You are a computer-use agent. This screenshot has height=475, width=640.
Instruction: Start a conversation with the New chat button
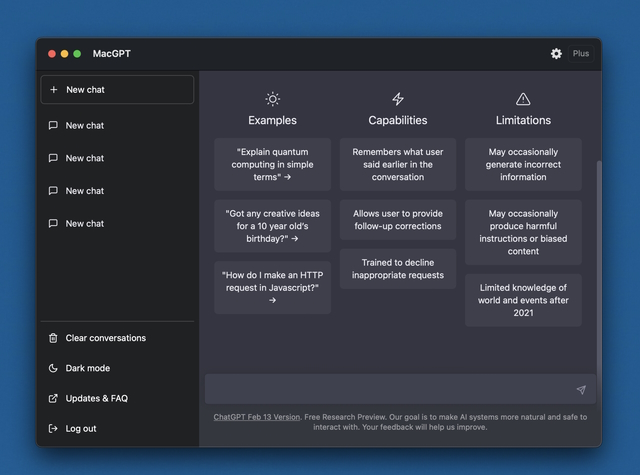point(117,89)
